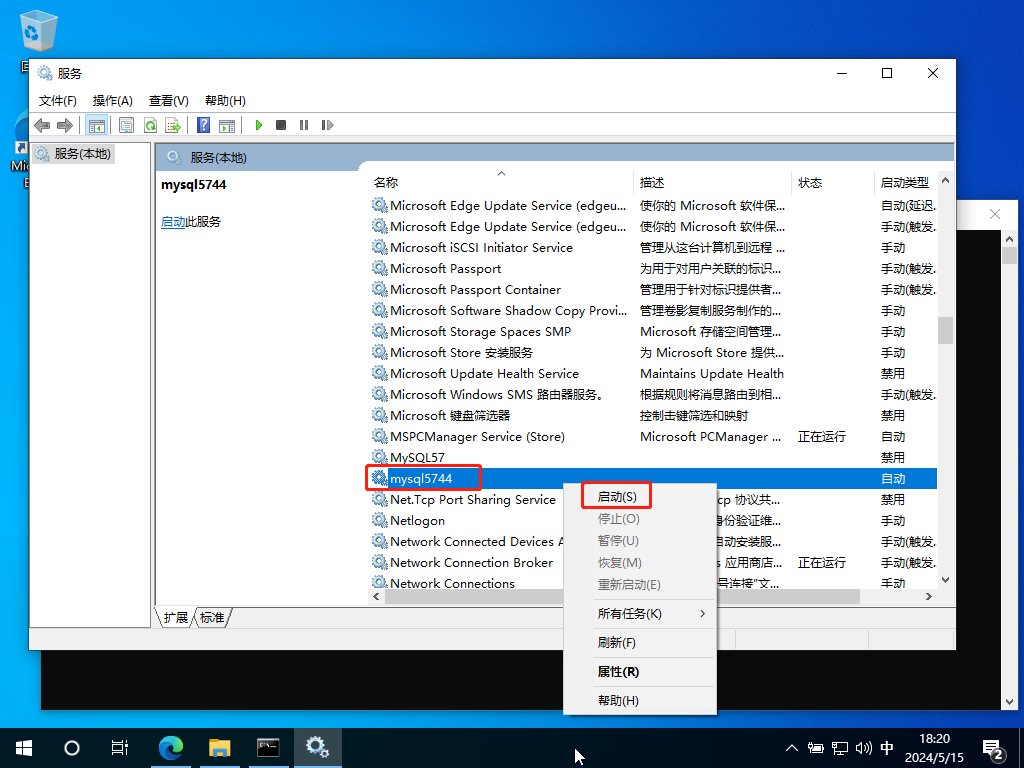Select 属性(R) from the context menu
This screenshot has height=768, width=1024.
click(x=618, y=672)
